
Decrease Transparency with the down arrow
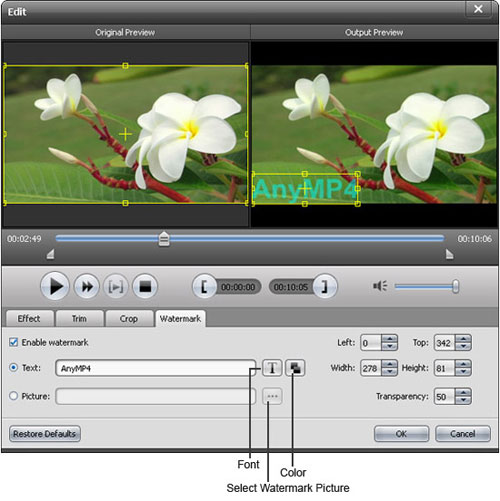pos(463,400)
